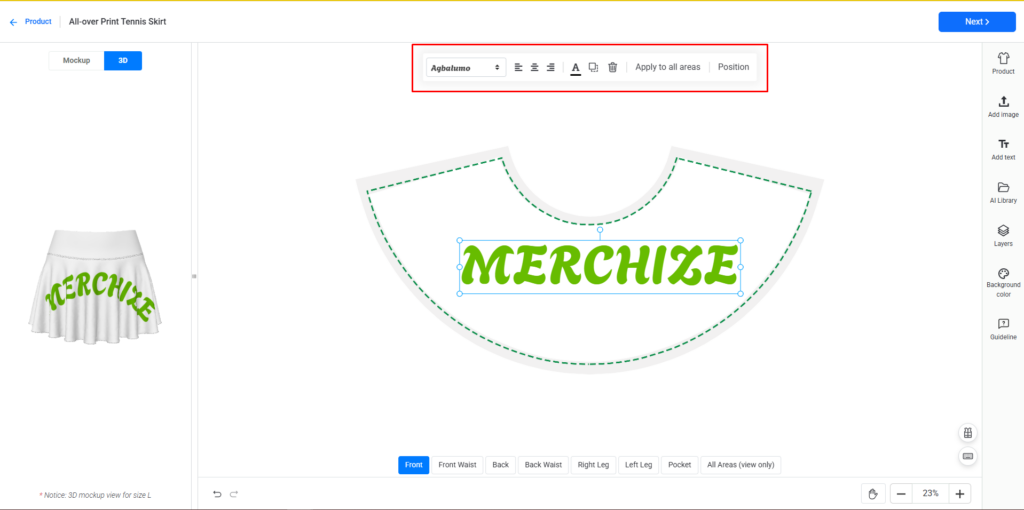
Task: Select the Add text tool
Action: tap(1003, 149)
